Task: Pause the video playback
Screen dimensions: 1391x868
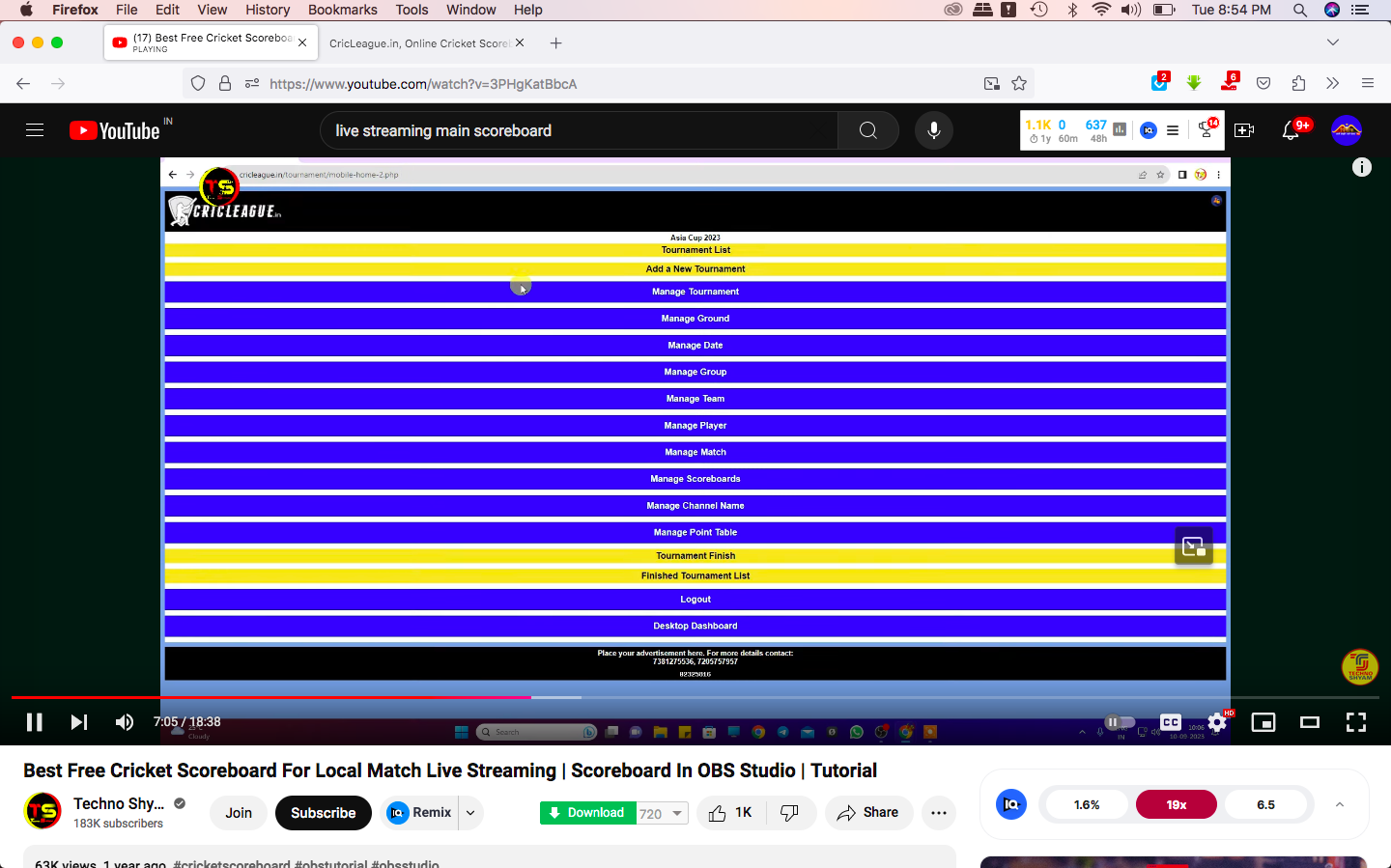Action: point(34,722)
